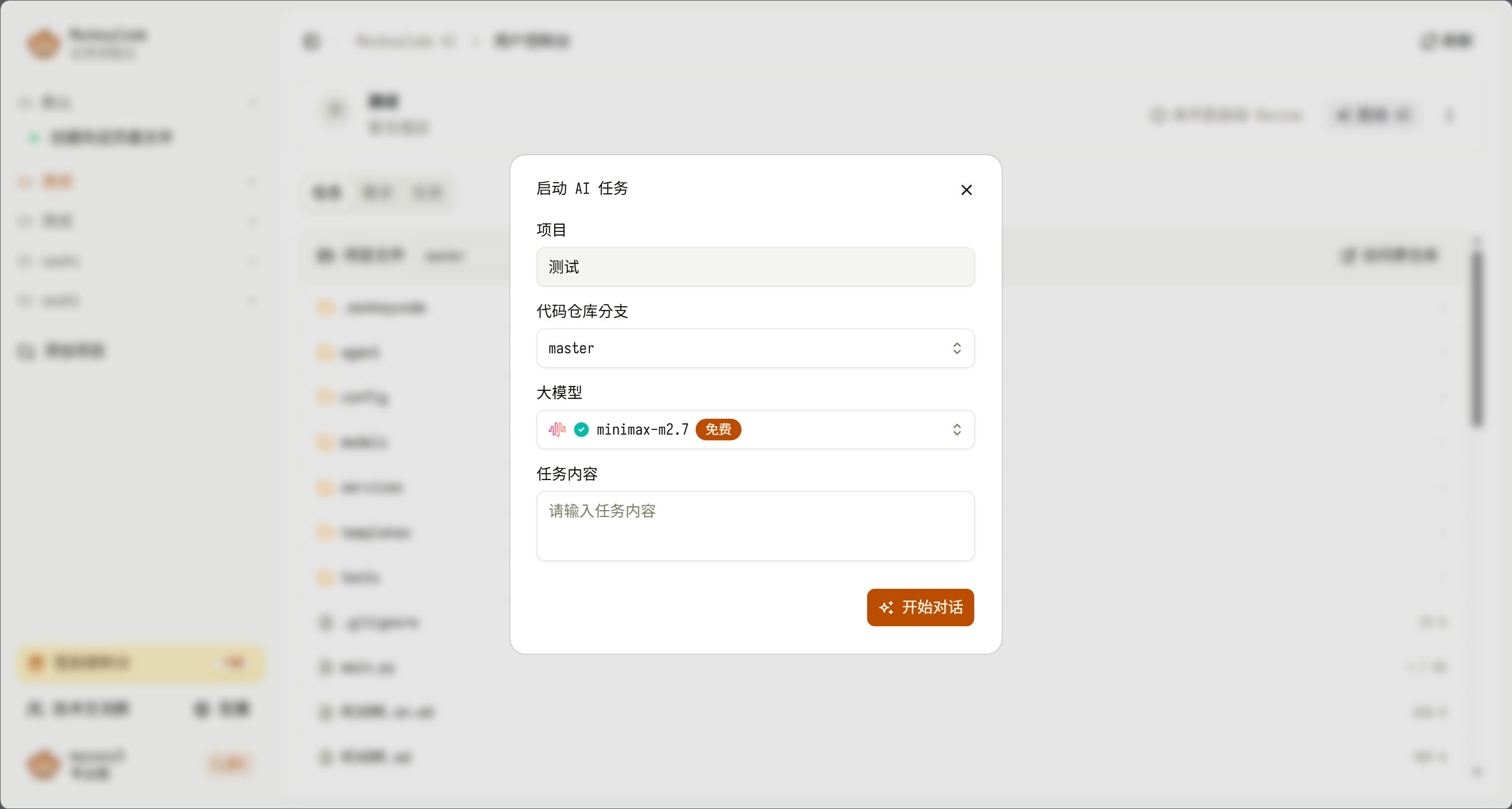Click the blurred app logo in sidebar header
Image resolution: width=1512 pixels, height=809 pixels.
pyautogui.click(x=43, y=43)
